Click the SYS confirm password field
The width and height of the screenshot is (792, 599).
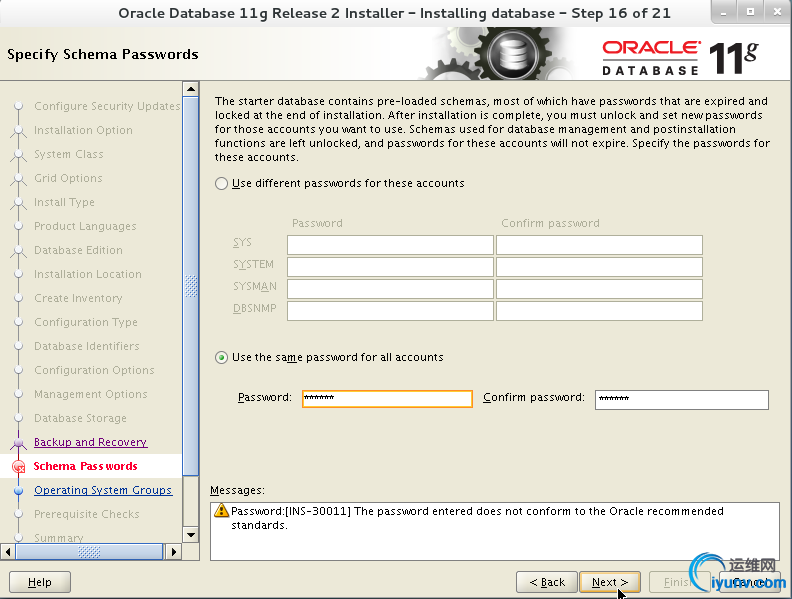[599, 245]
